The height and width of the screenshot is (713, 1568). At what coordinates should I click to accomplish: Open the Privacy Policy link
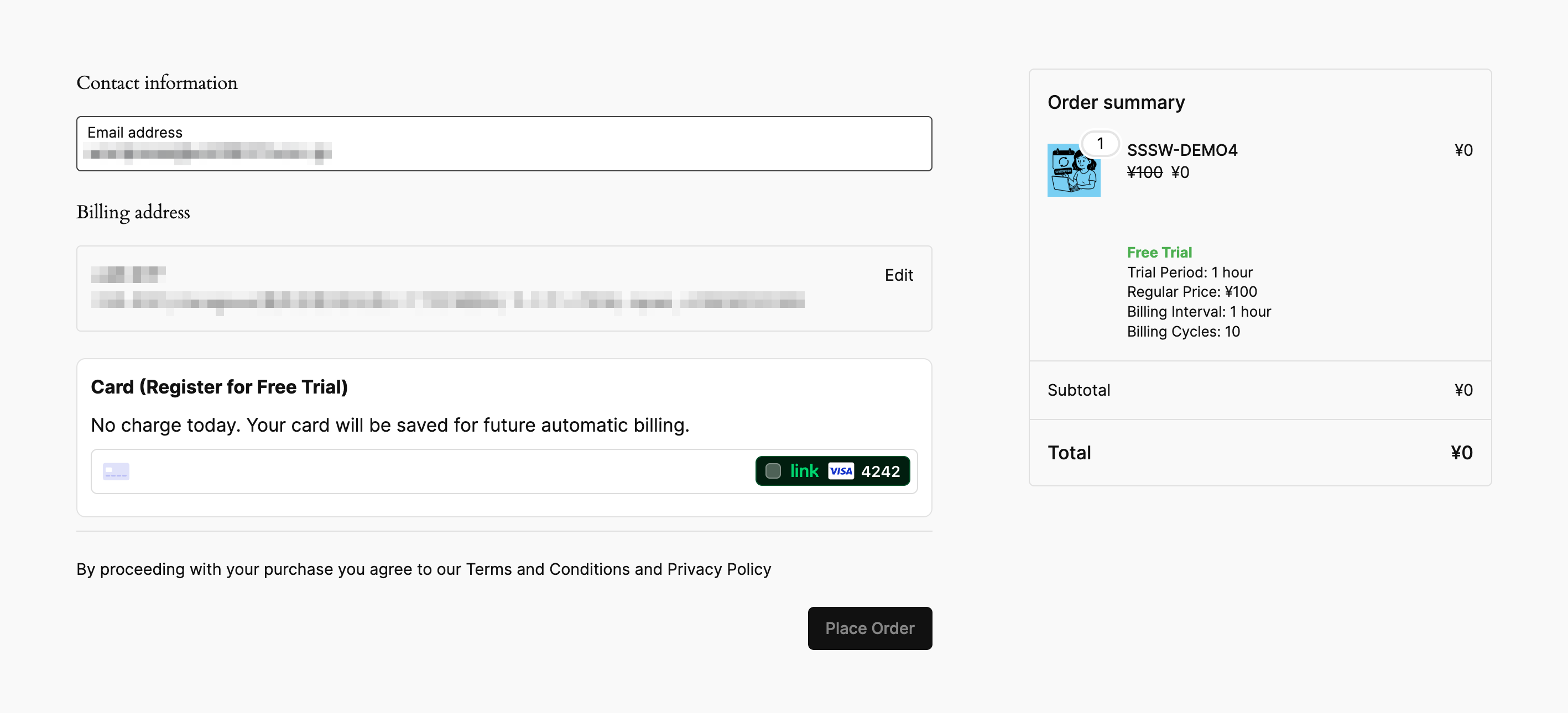pos(718,569)
